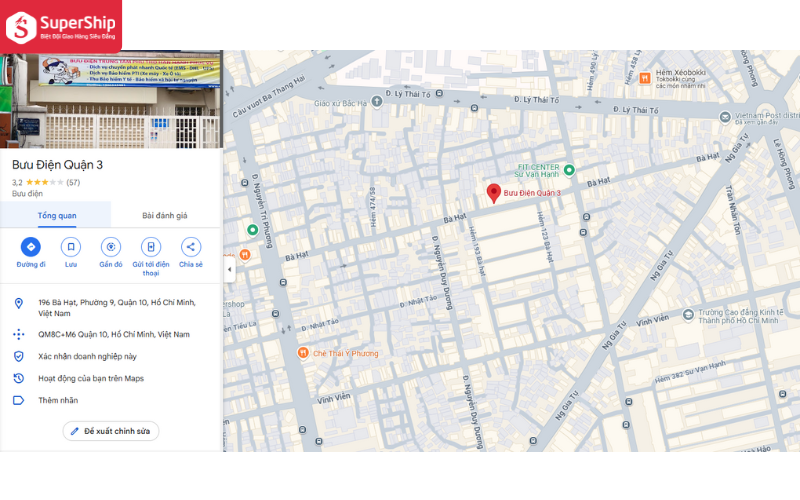Open Trường Cao đẳng Kinh tế school marker
The width and height of the screenshot is (800, 500).
click(688, 315)
